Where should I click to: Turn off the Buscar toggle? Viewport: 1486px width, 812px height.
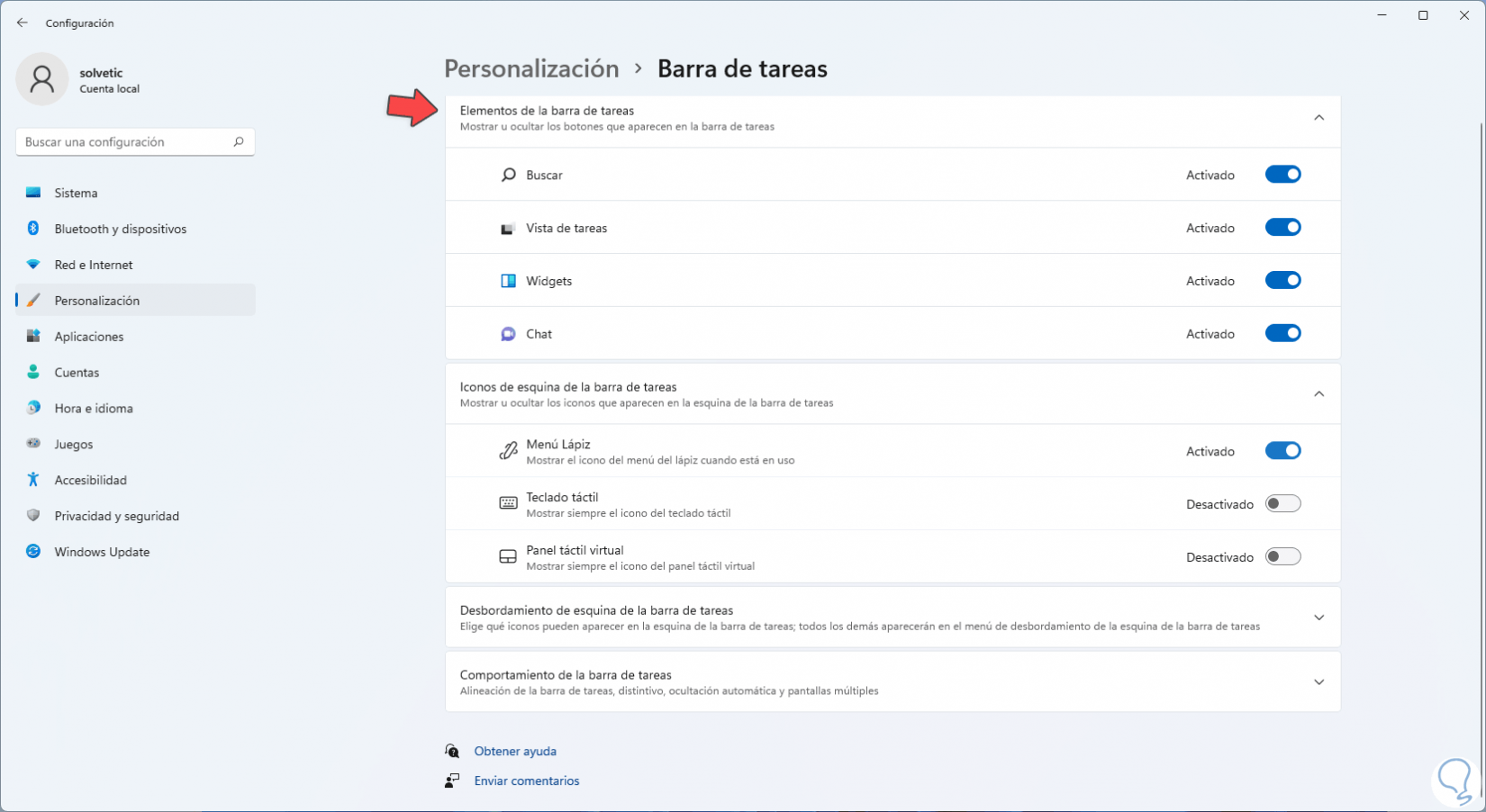point(1282,175)
